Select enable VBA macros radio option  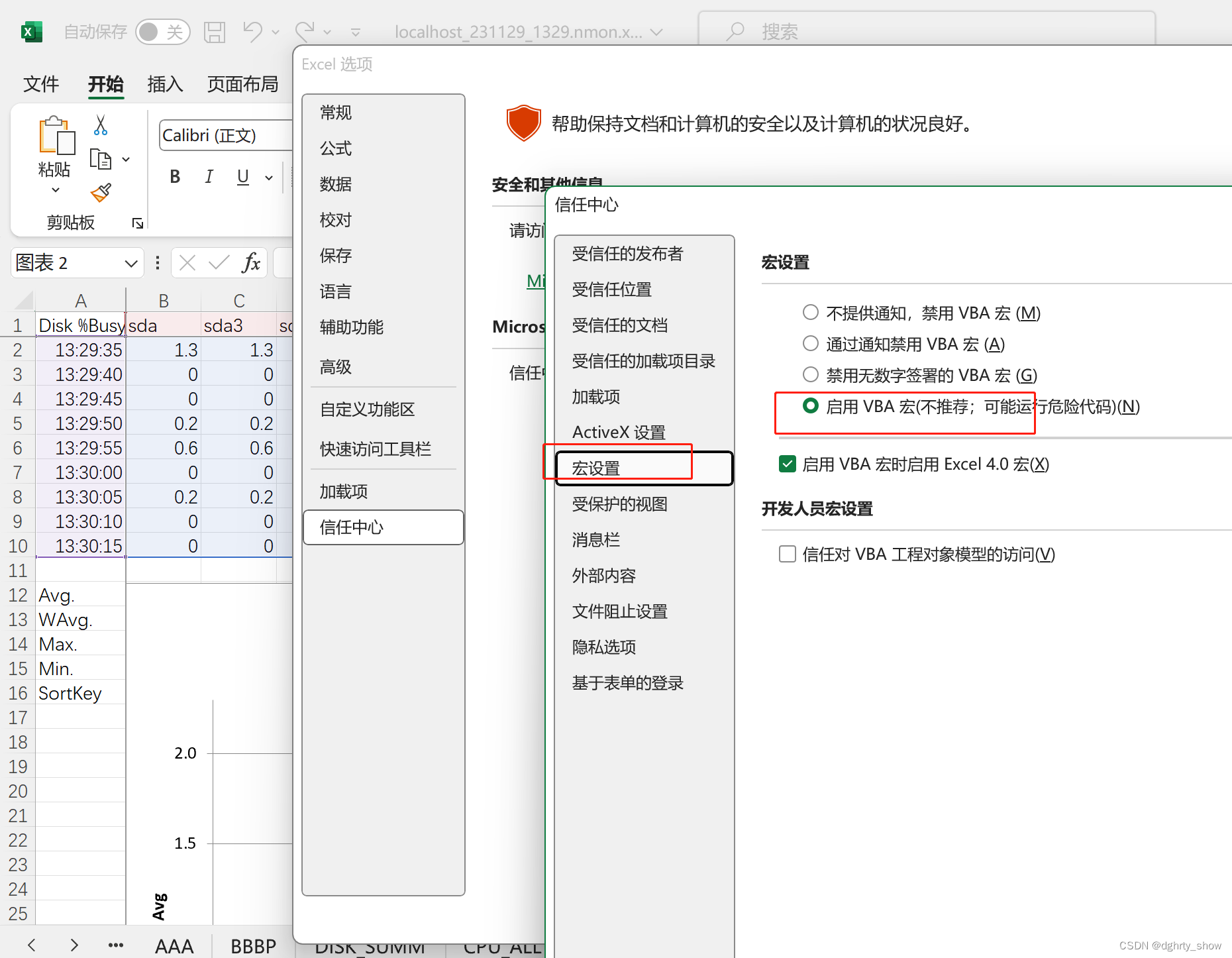point(811,405)
